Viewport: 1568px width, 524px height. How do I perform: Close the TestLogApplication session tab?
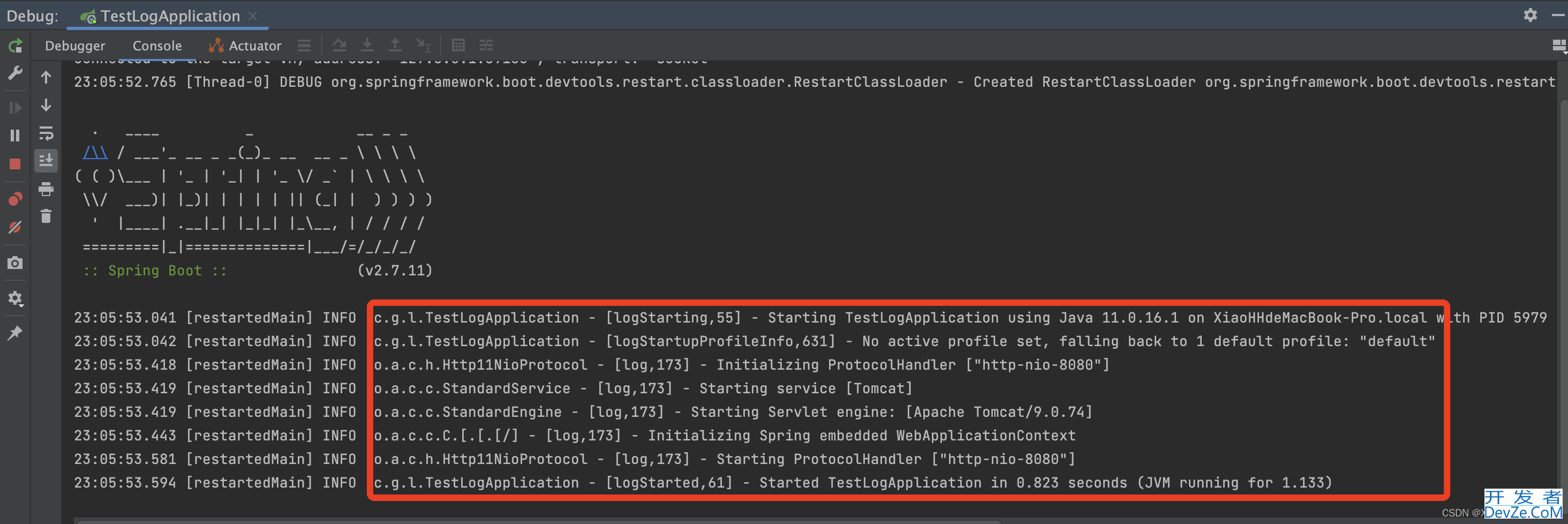[253, 17]
